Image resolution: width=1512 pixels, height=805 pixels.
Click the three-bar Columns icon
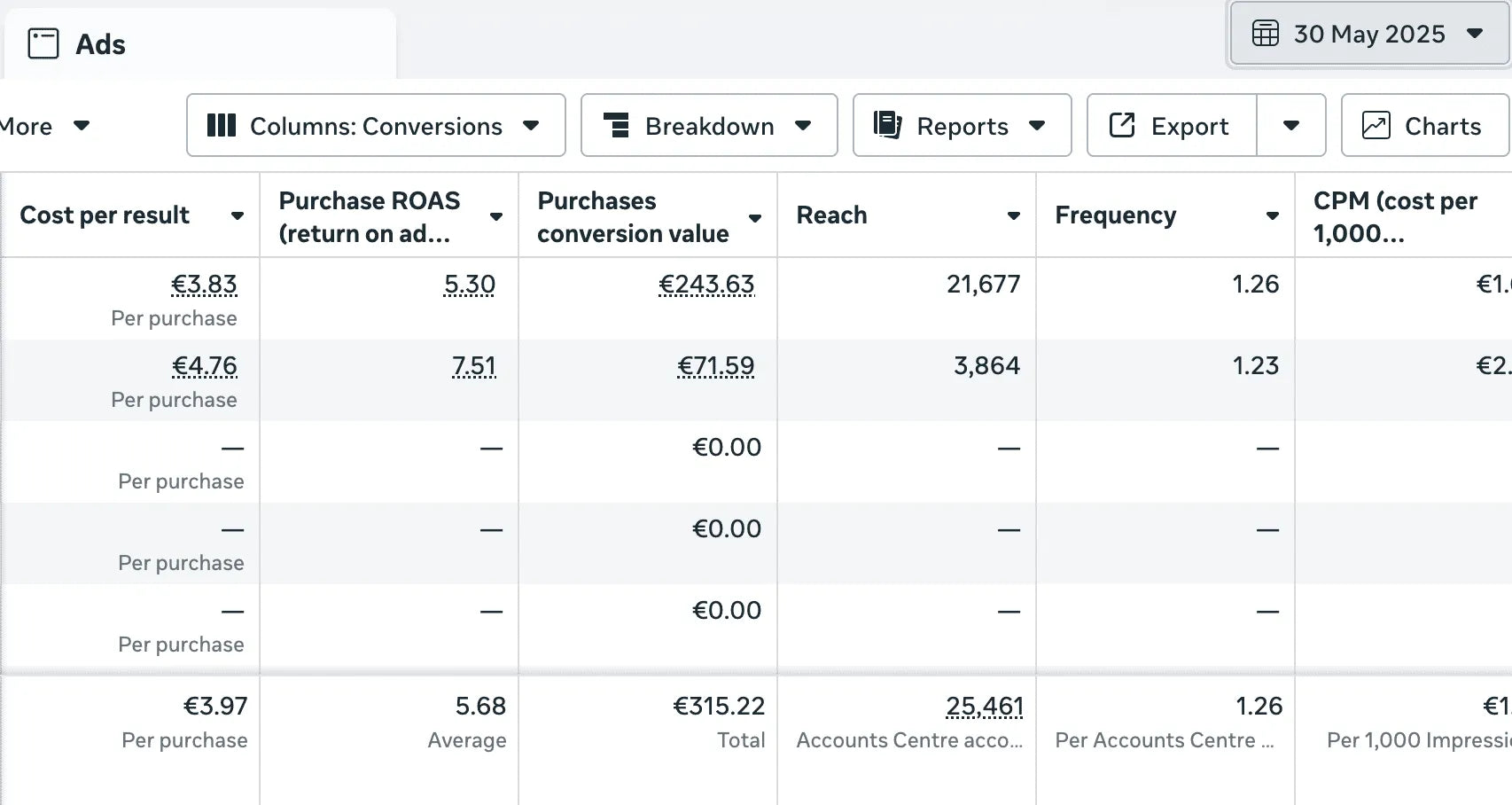click(x=221, y=126)
